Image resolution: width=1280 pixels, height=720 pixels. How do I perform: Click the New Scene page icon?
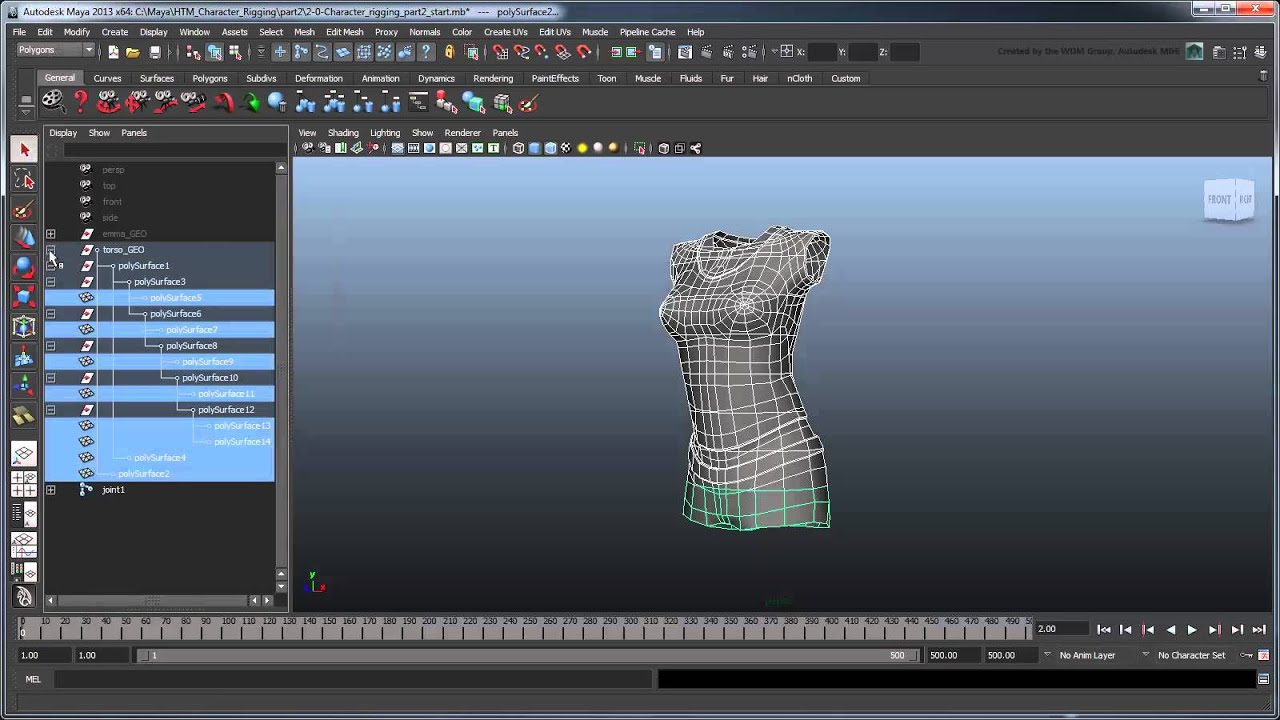113,52
